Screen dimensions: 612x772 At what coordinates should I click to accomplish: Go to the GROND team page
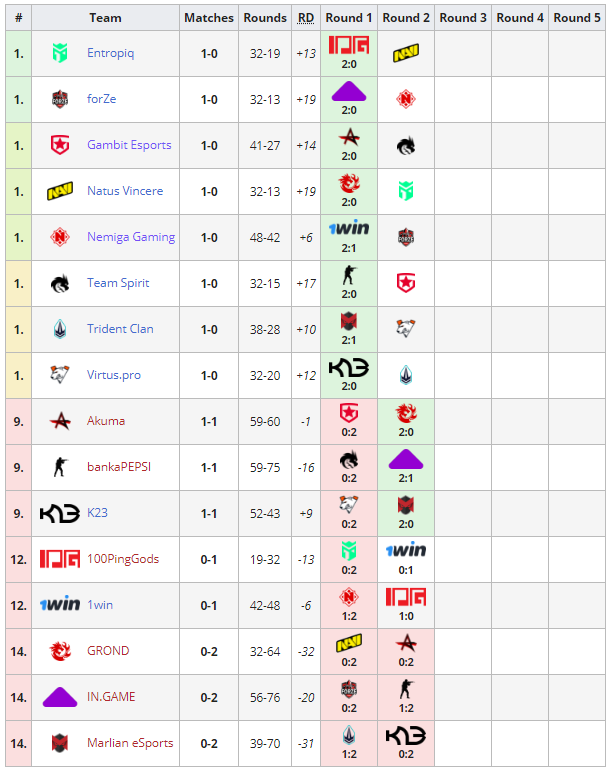pyautogui.click(x=108, y=651)
